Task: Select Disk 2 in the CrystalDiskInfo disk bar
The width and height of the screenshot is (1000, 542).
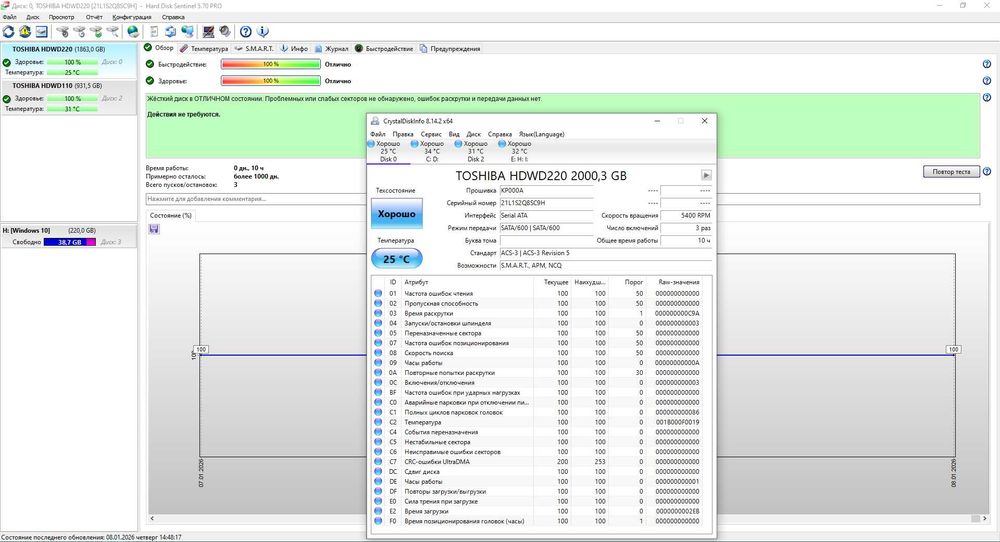Action: [475, 152]
